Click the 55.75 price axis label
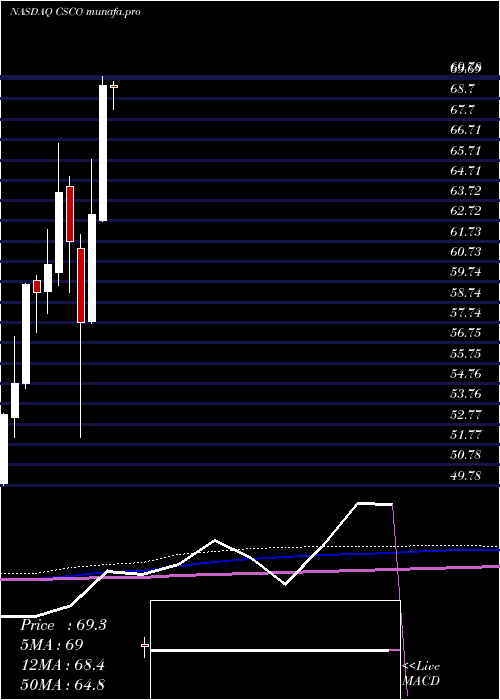 click(x=466, y=354)
